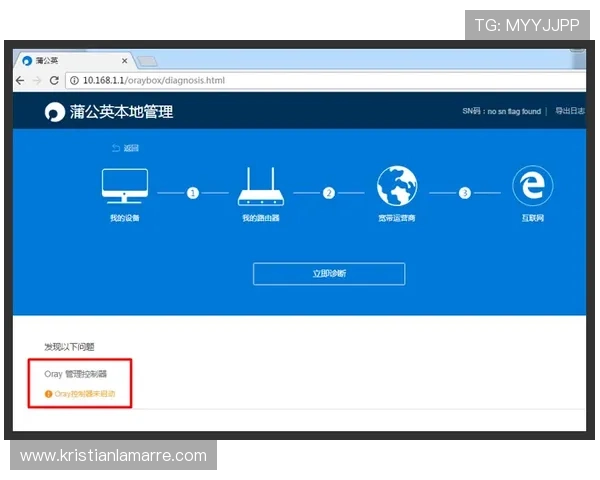Click the 宽带运营商 label

coord(397,218)
